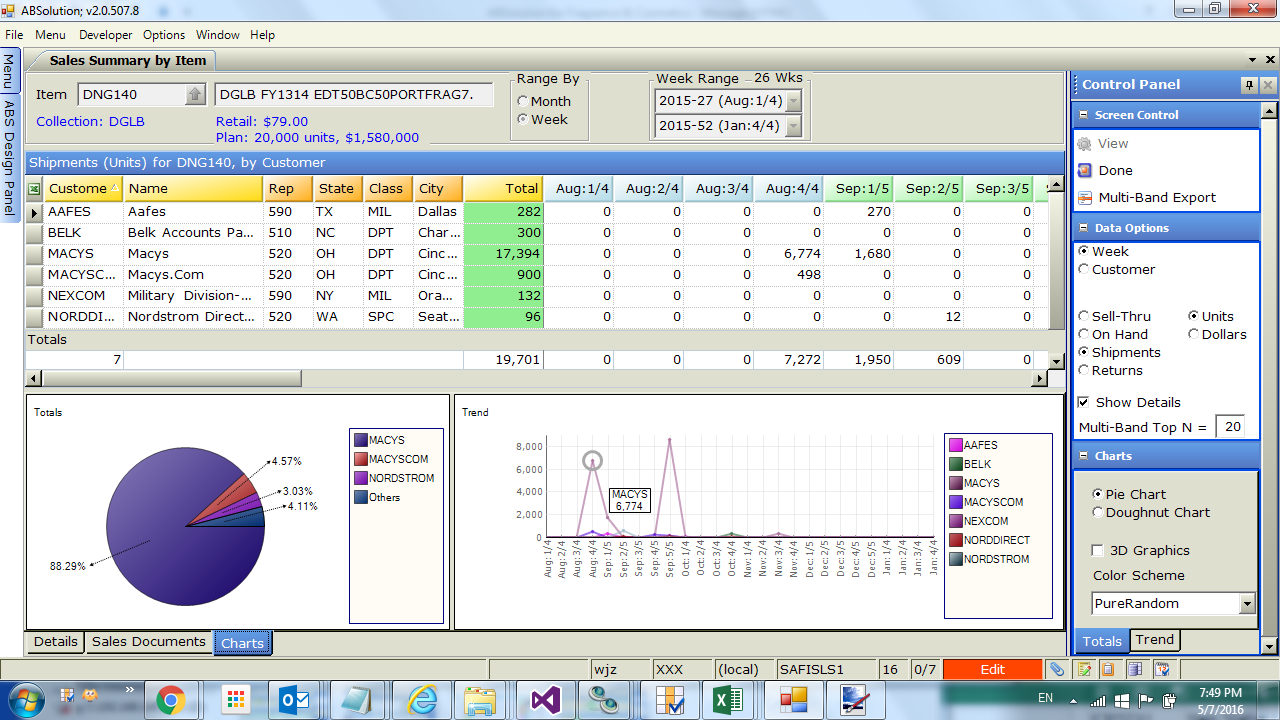Open the calendar icon in status bar
The image size is (1280, 720).
[x=1161, y=669]
